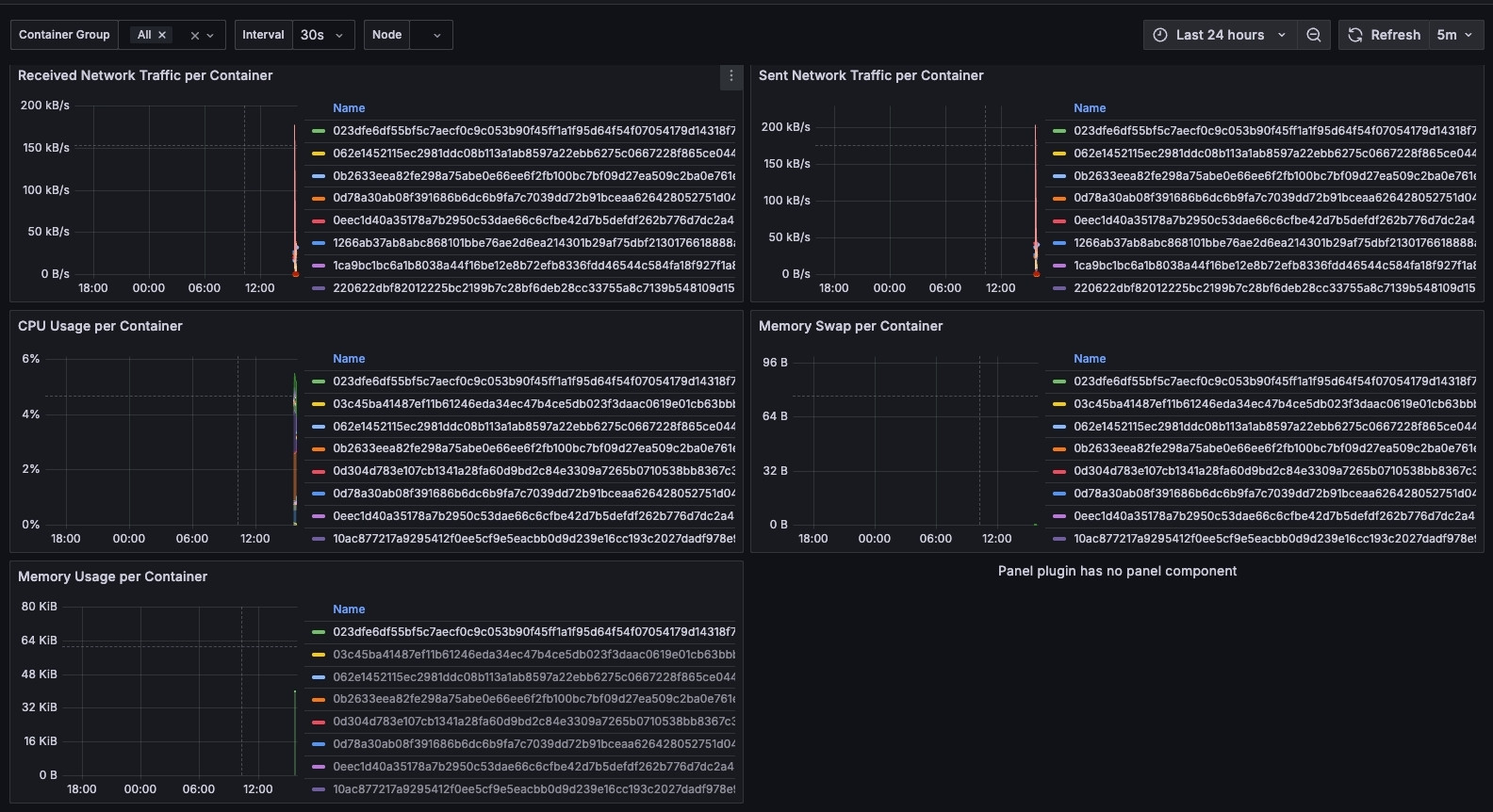
Task: Select 1266ab37ab8 series name in Sent Traffic legend
Action: pyautogui.click(x=1275, y=243)
